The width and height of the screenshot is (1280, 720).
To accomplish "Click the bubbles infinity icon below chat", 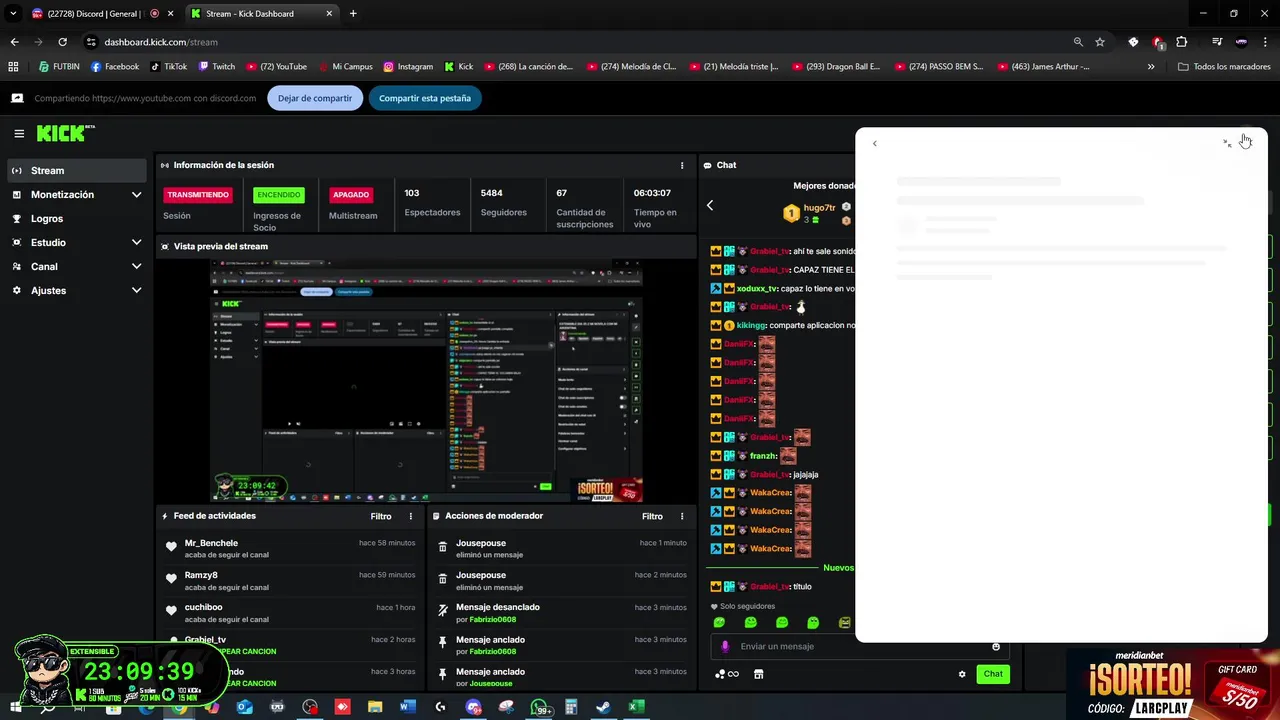I will (727, 674).
